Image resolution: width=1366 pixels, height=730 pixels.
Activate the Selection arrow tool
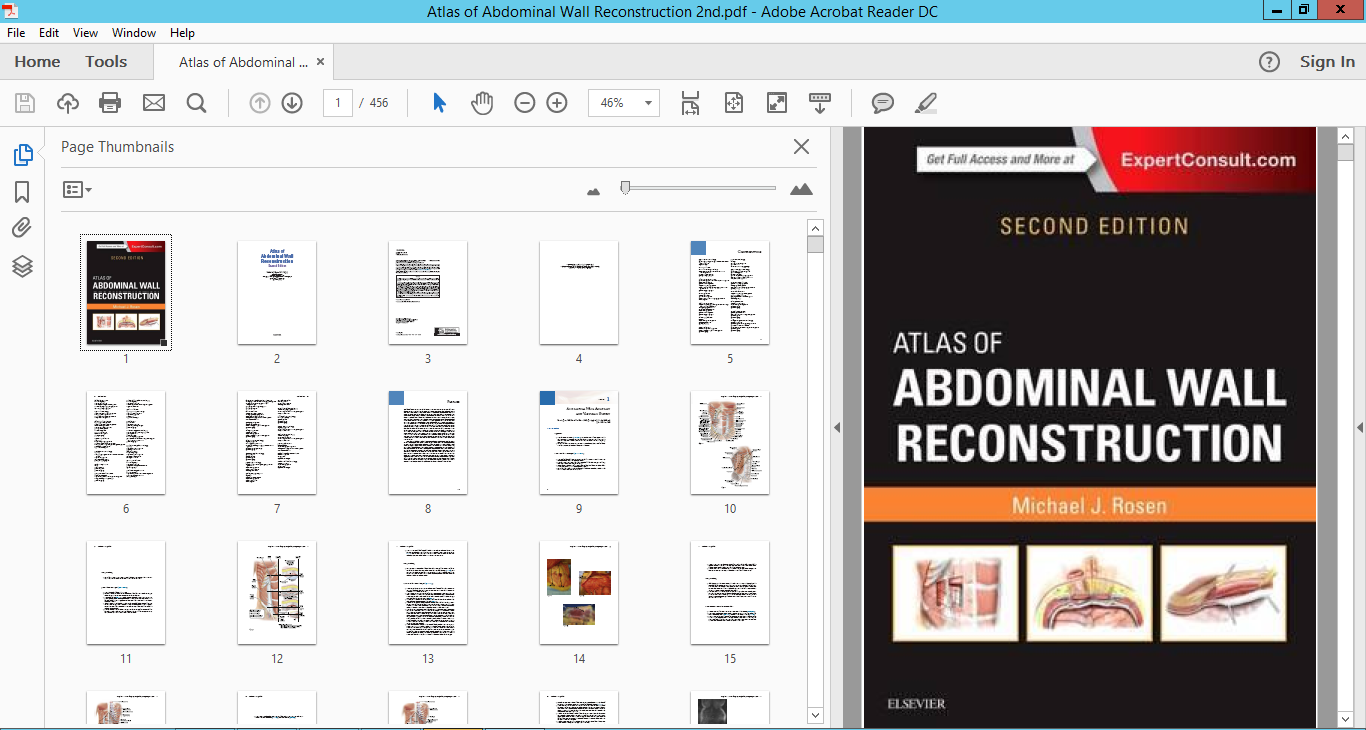click(439, 103)
